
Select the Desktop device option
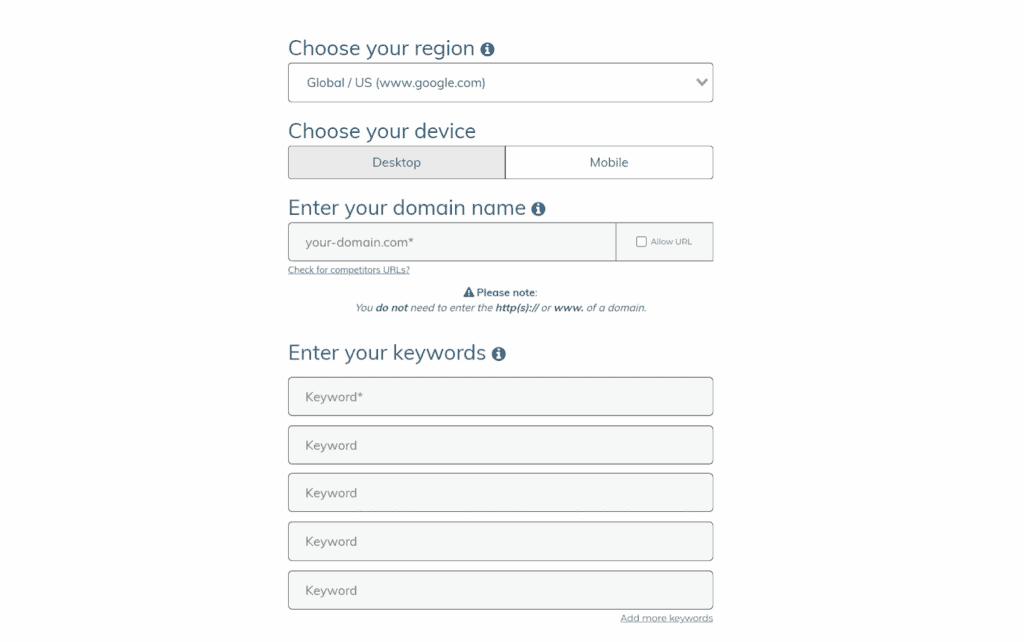click(x=396, y=162)
